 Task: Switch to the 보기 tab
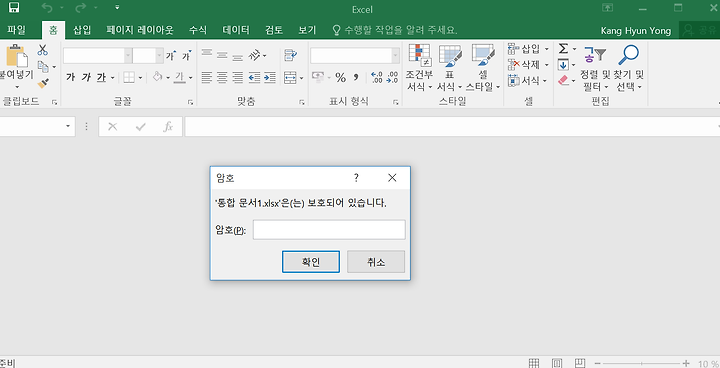pos(307,30)
